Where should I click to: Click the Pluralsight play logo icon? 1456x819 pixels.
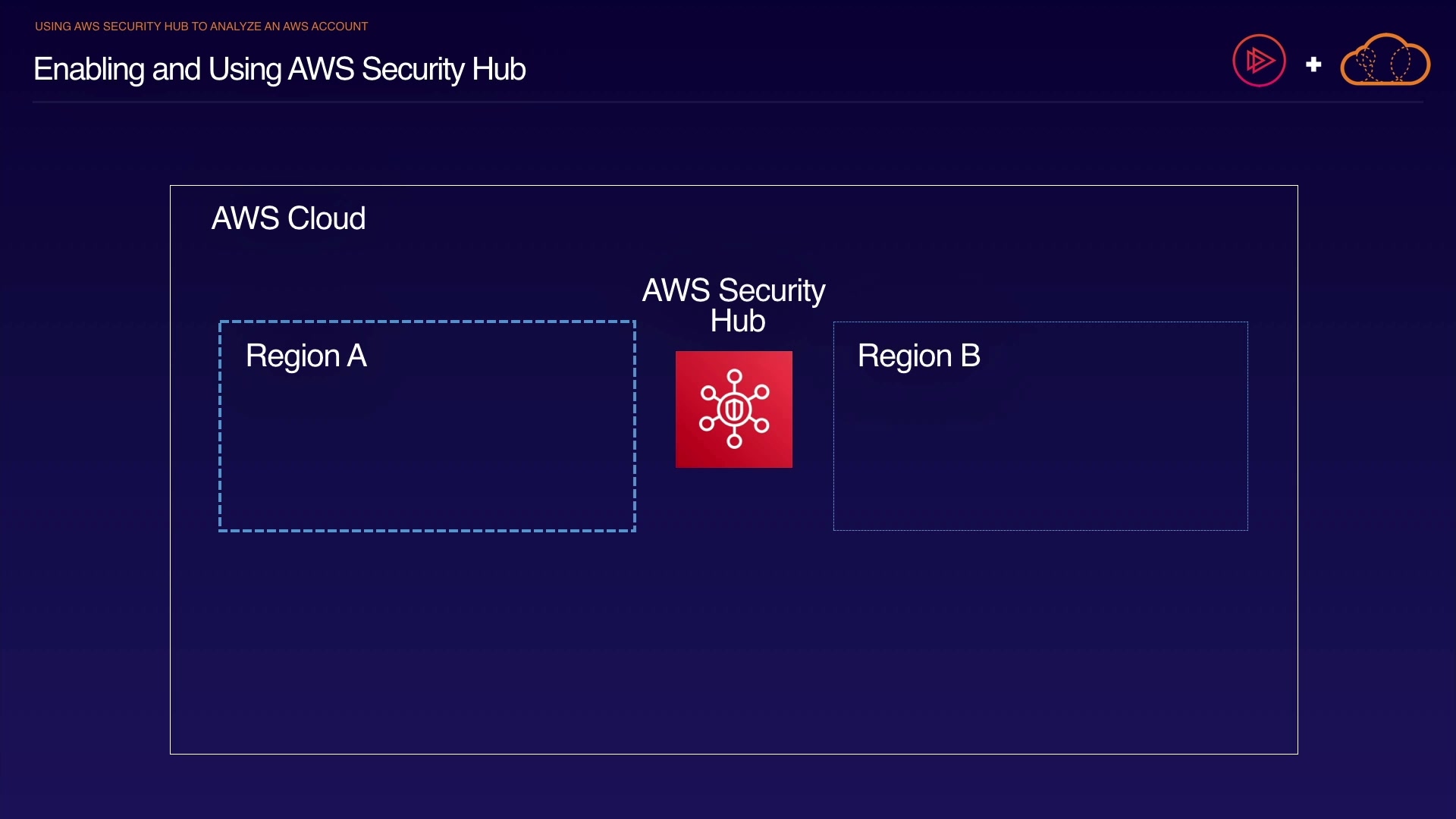point(1259,61)
